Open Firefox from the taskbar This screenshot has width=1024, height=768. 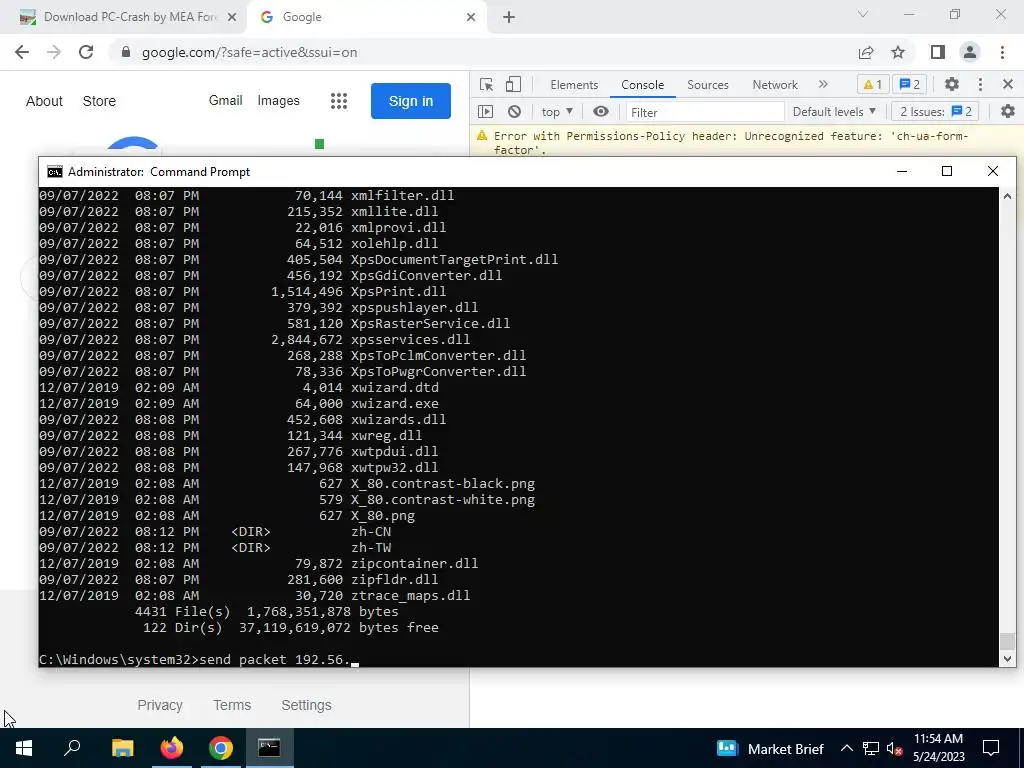[x=172, y=748]
